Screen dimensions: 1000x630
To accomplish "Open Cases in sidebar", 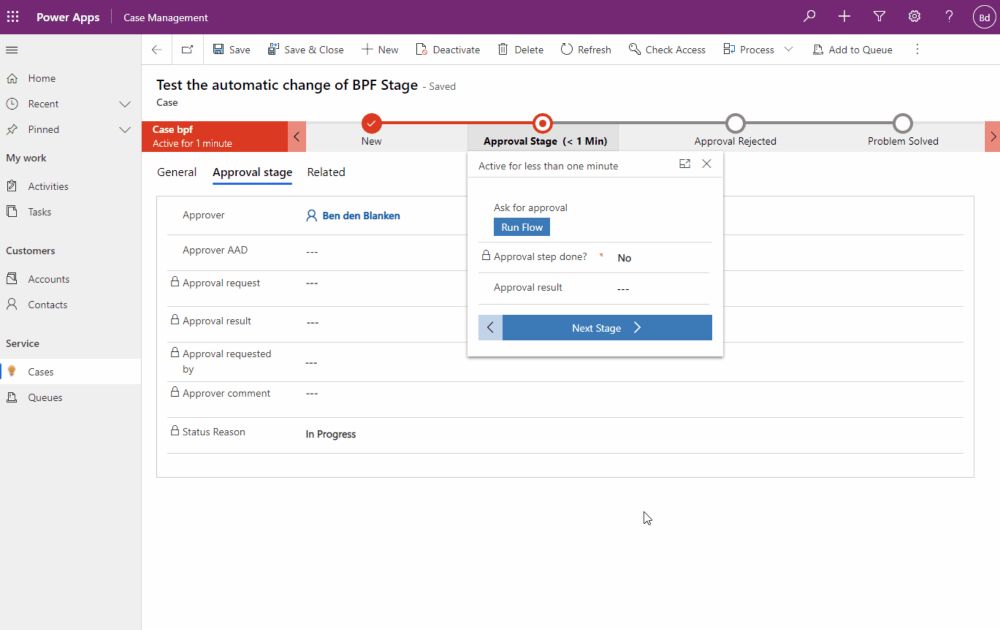I will coord(70,372).
